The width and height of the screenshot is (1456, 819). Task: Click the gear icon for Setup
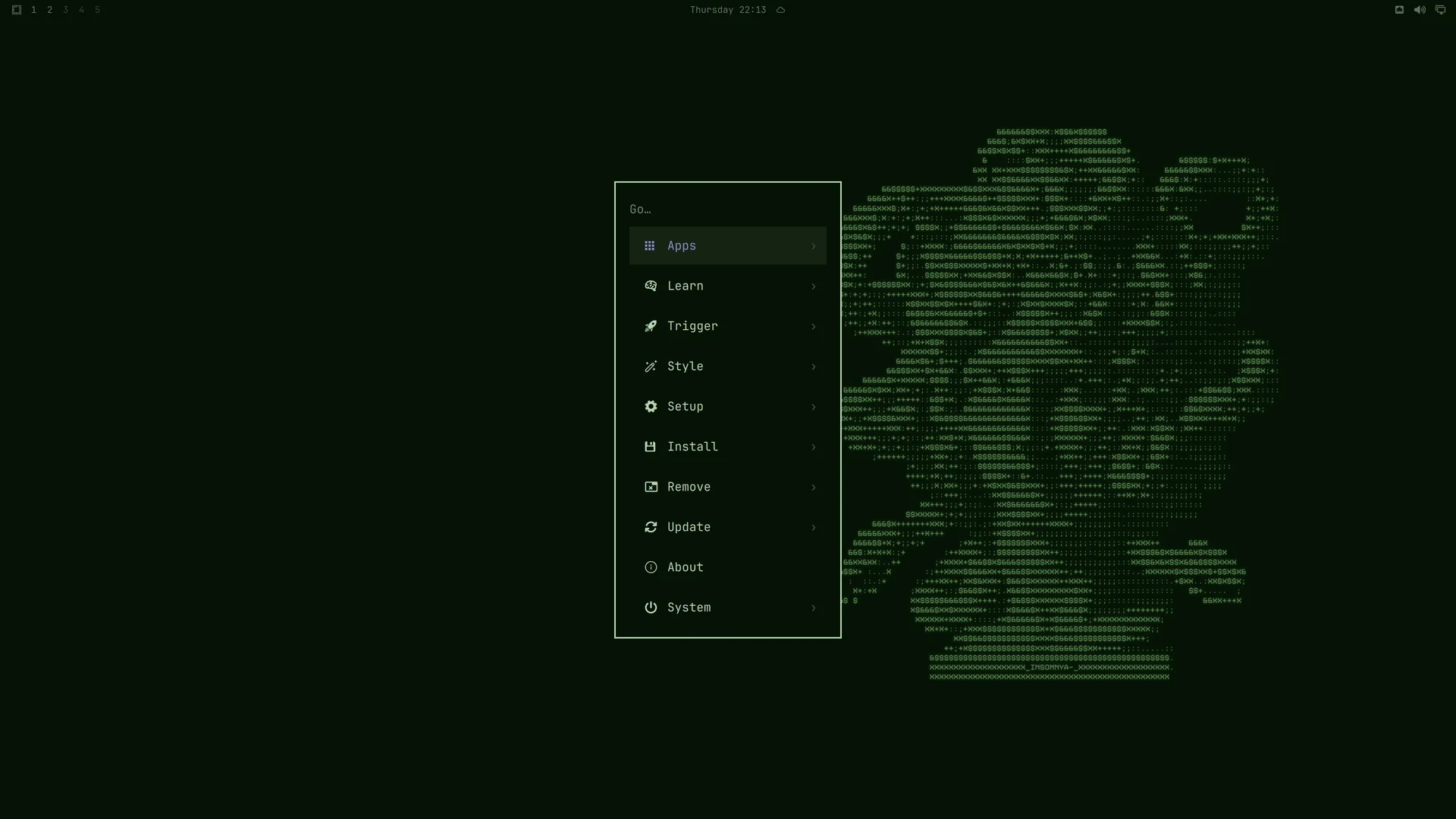pyautogui.click(x=651, y=406)
